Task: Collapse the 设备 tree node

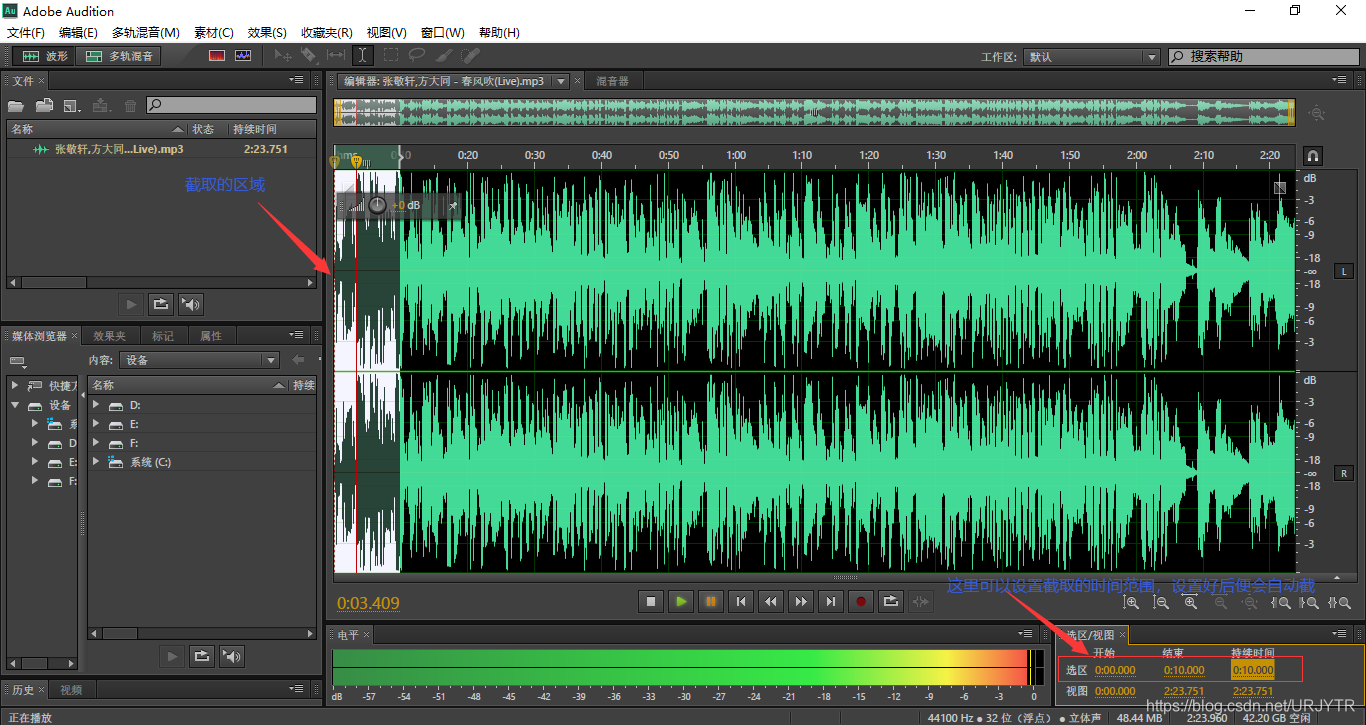Action: [15, 405]
